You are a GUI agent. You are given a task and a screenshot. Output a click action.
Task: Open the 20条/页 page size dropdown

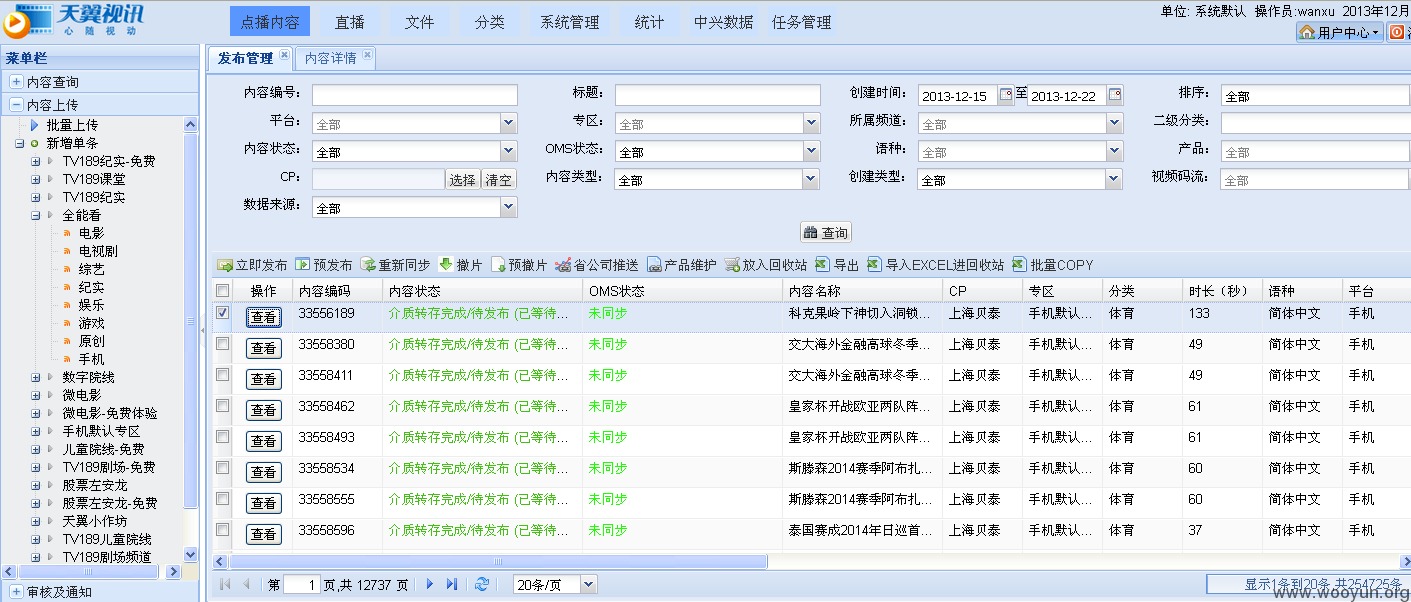click(588, 584)
